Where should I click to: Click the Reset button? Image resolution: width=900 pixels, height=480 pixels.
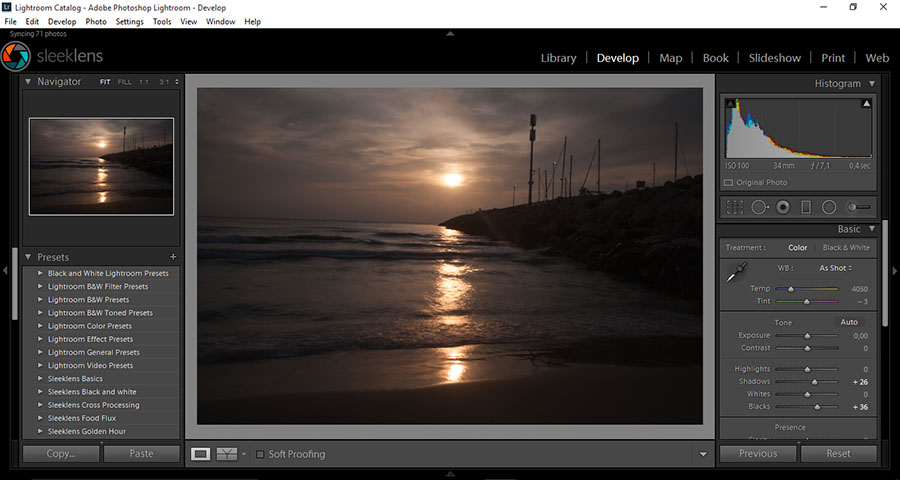coord(838,453)
